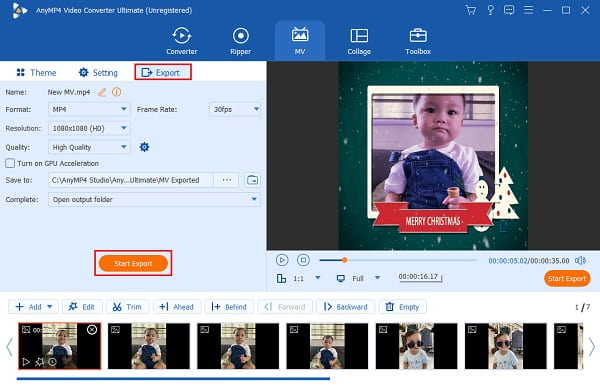Select the Export tab

163,72
